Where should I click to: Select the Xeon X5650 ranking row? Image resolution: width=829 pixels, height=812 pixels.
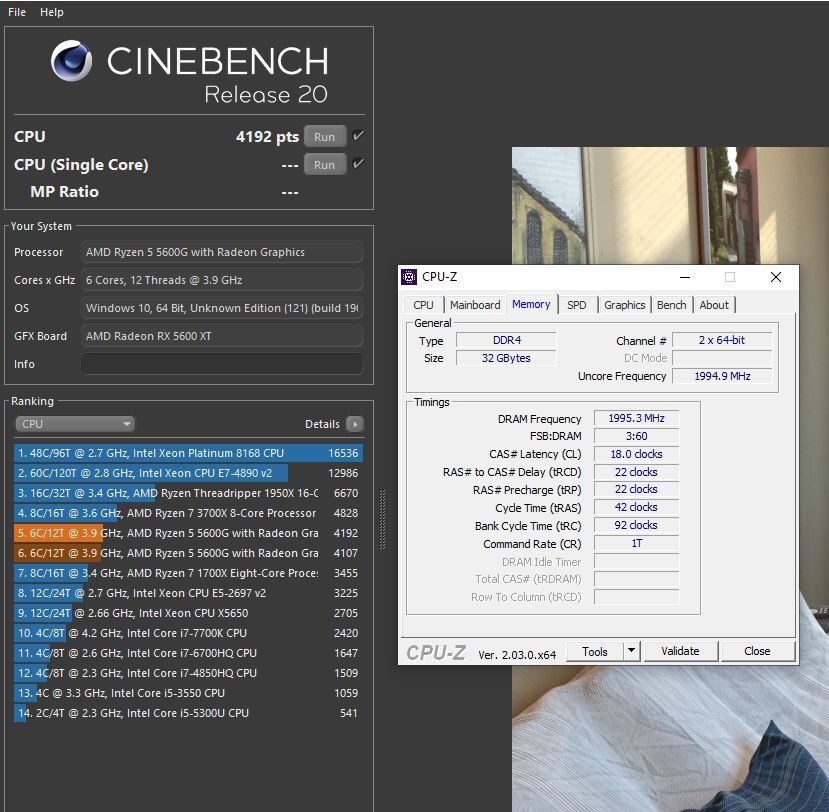[x=188, y=613]
